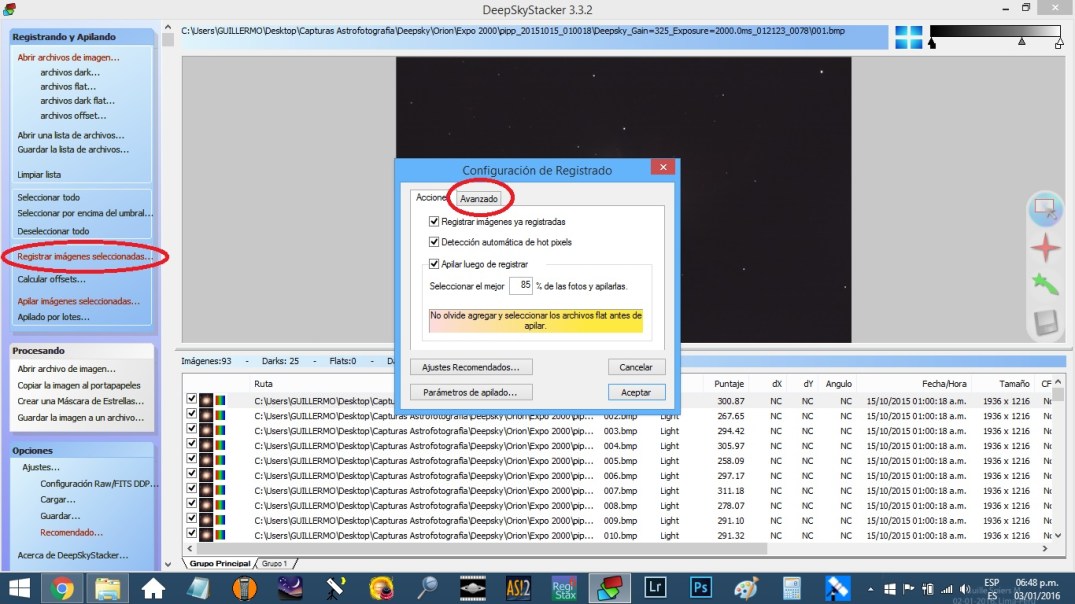Select the rectangle selection tool icon
The height and width of the screenshot is (604, 1075).
[1044, 208]
